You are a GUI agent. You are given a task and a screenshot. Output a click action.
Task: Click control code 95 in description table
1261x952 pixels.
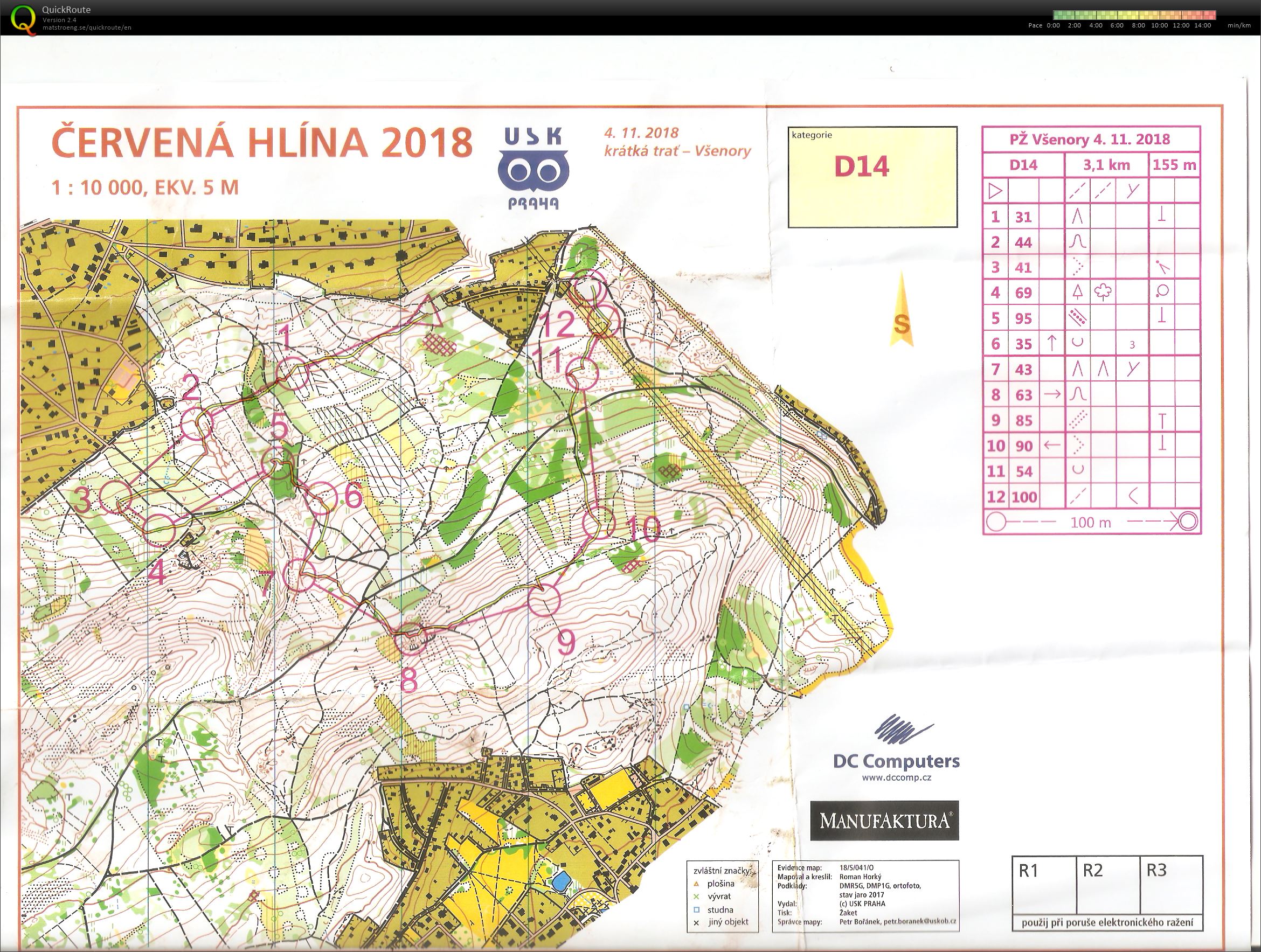[x=1023, y=318]
